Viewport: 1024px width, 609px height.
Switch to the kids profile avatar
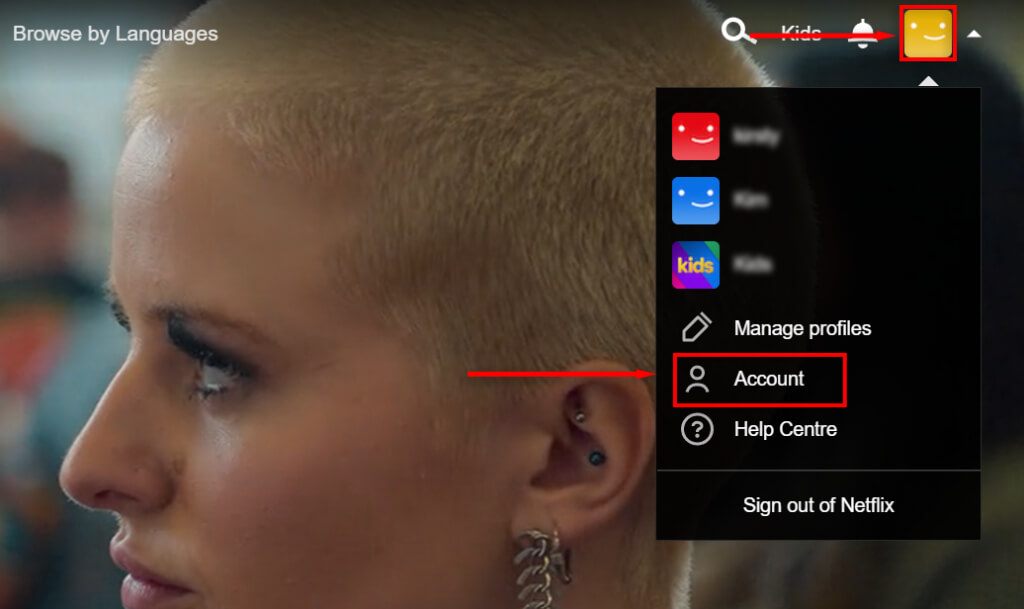point(696,265)
